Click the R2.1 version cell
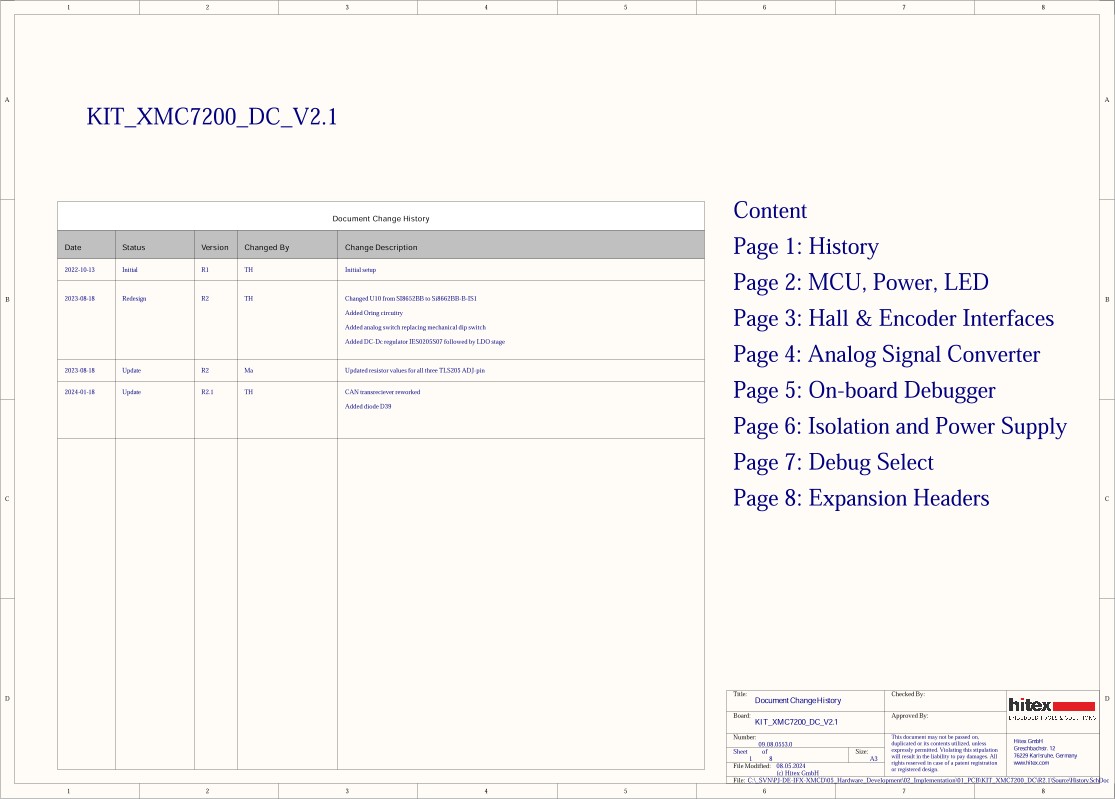The height and width of the screenshot is (799, 1115). click(207, 392)
